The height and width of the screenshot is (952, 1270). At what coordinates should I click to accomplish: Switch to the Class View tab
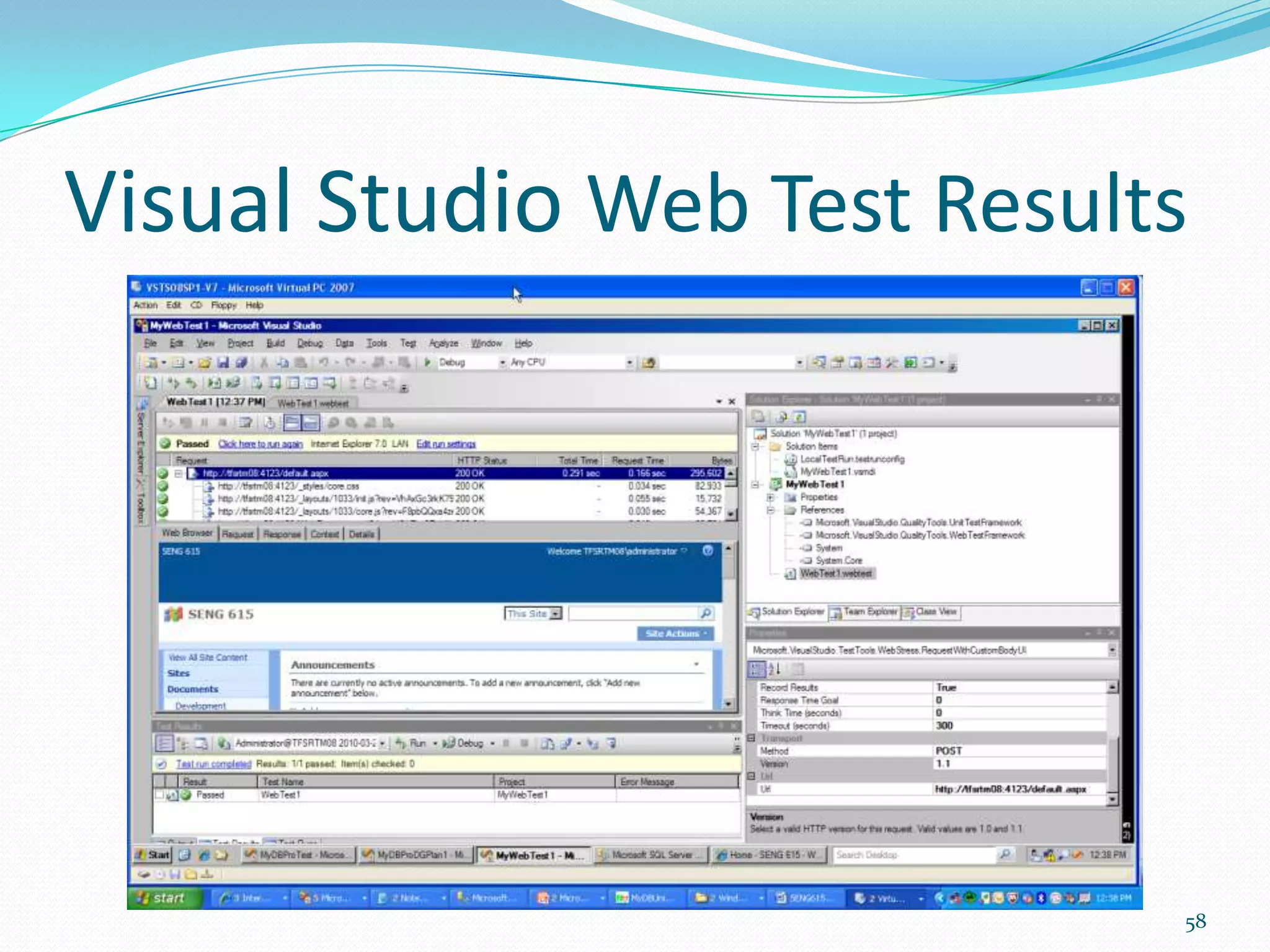(930, 612)
